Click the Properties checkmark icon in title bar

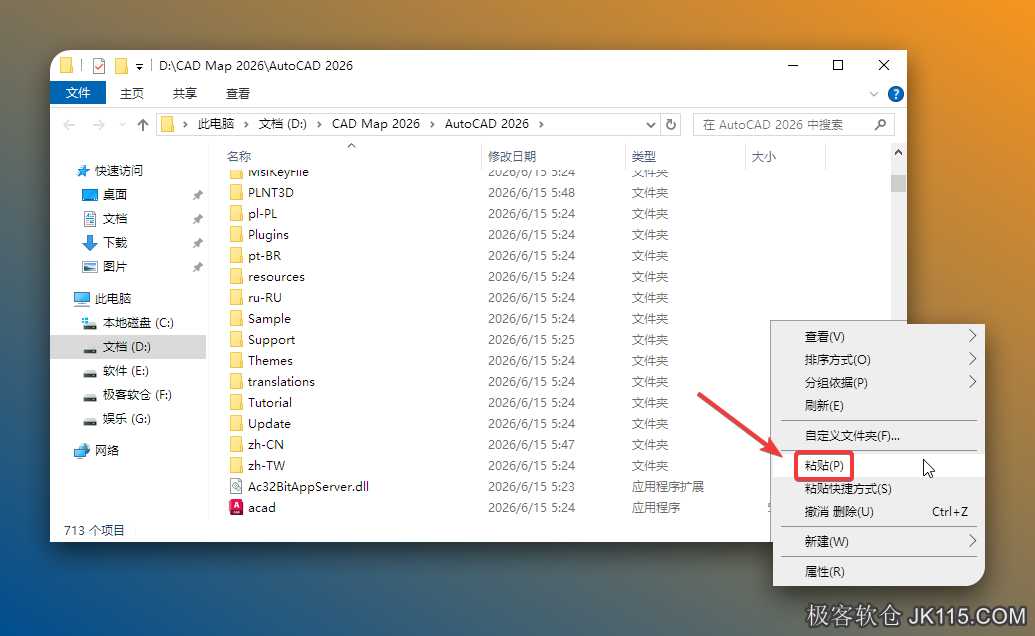(99, 65)
